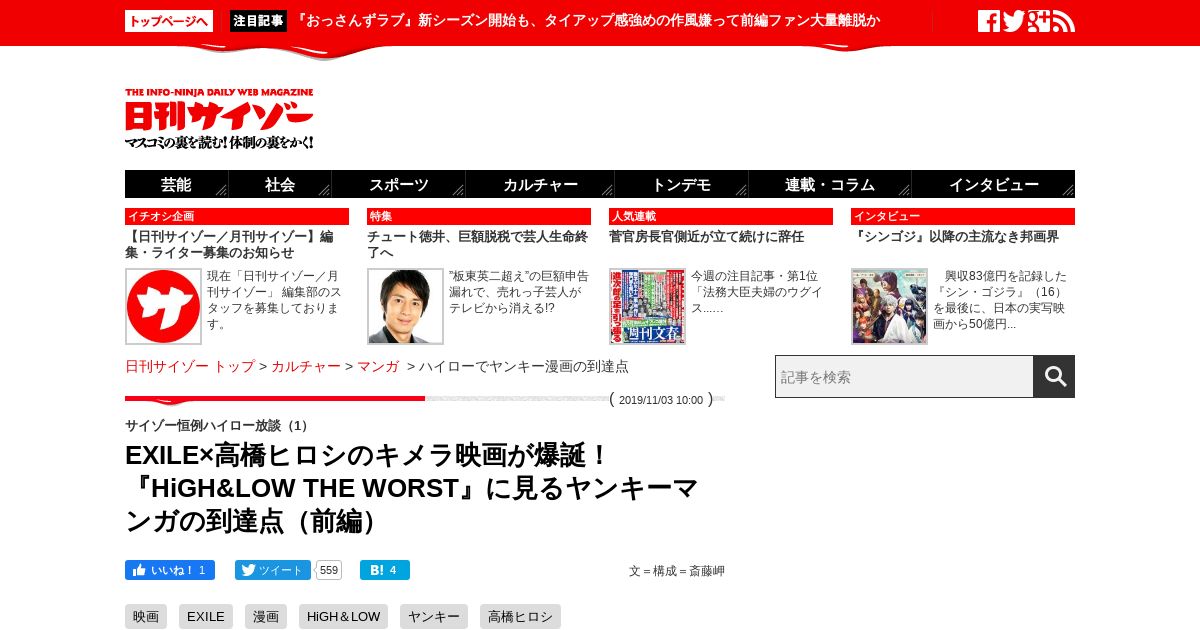Click the 特集 section label

pos(479,216)
